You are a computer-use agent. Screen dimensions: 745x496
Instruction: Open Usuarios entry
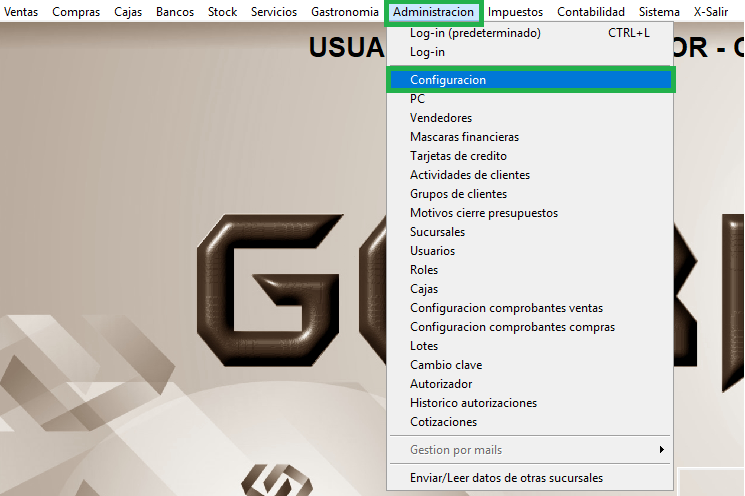[531, 251]
